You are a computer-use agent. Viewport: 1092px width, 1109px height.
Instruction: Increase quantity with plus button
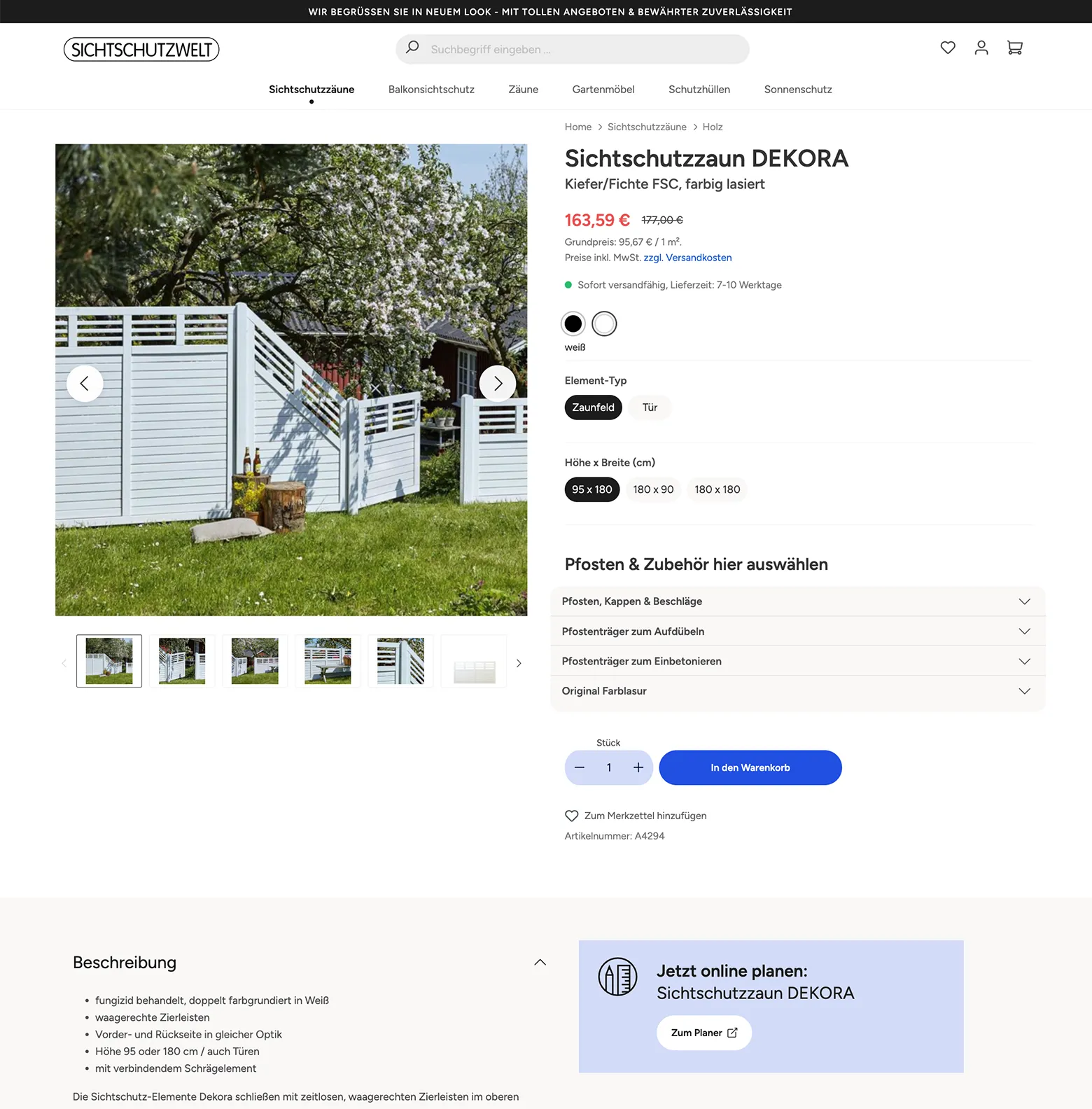point(638,767)
